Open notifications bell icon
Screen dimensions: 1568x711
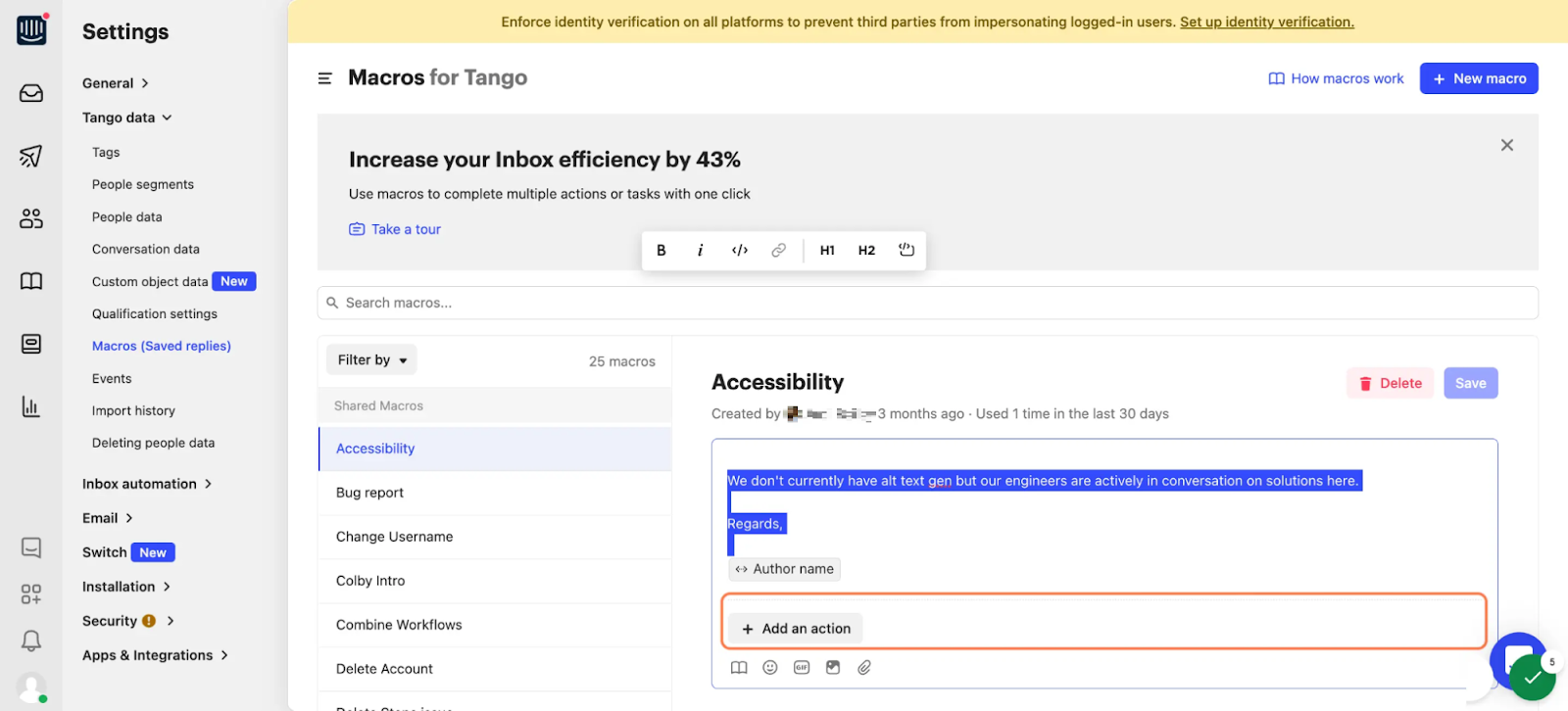31,640
